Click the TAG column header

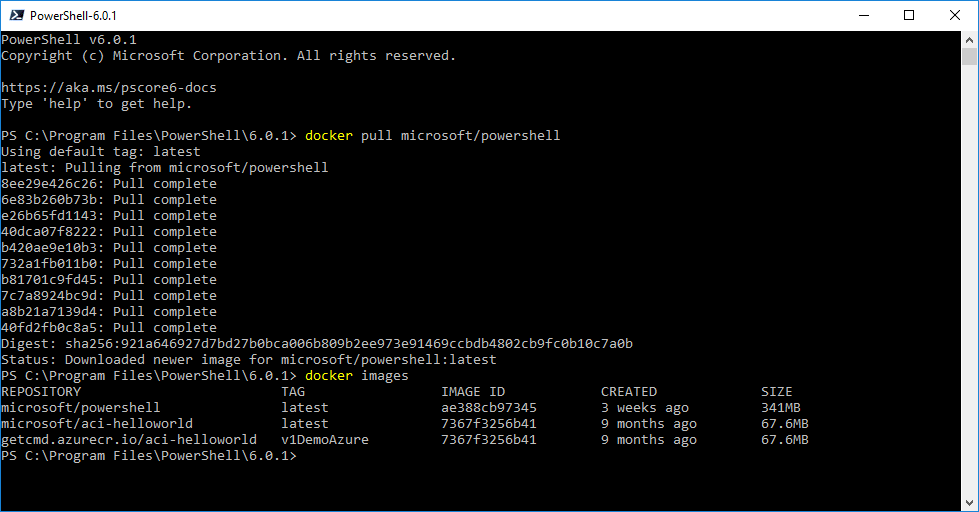(293, 391)
